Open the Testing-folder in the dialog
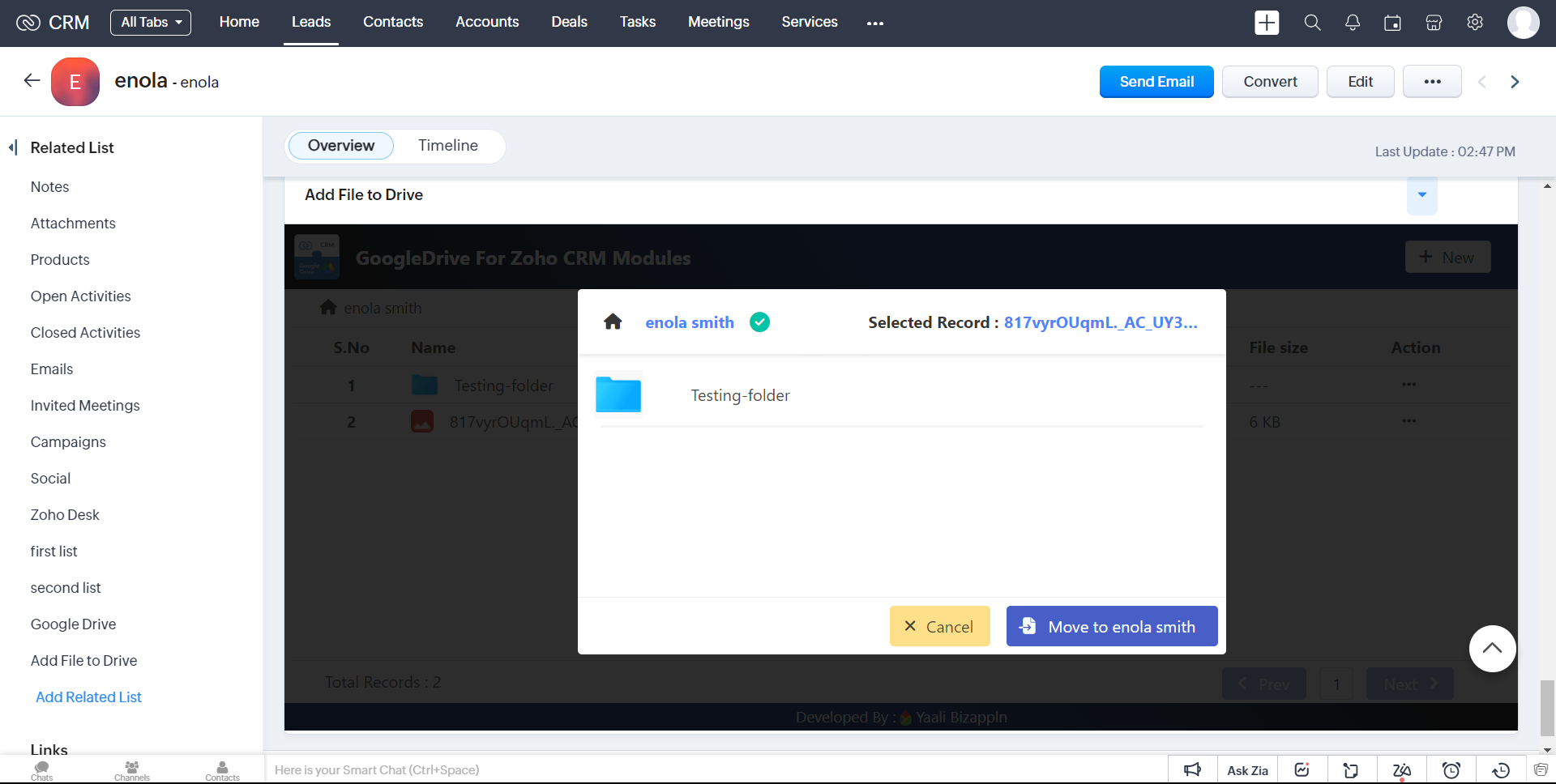The image size is (1556, 784). (739, 395)
